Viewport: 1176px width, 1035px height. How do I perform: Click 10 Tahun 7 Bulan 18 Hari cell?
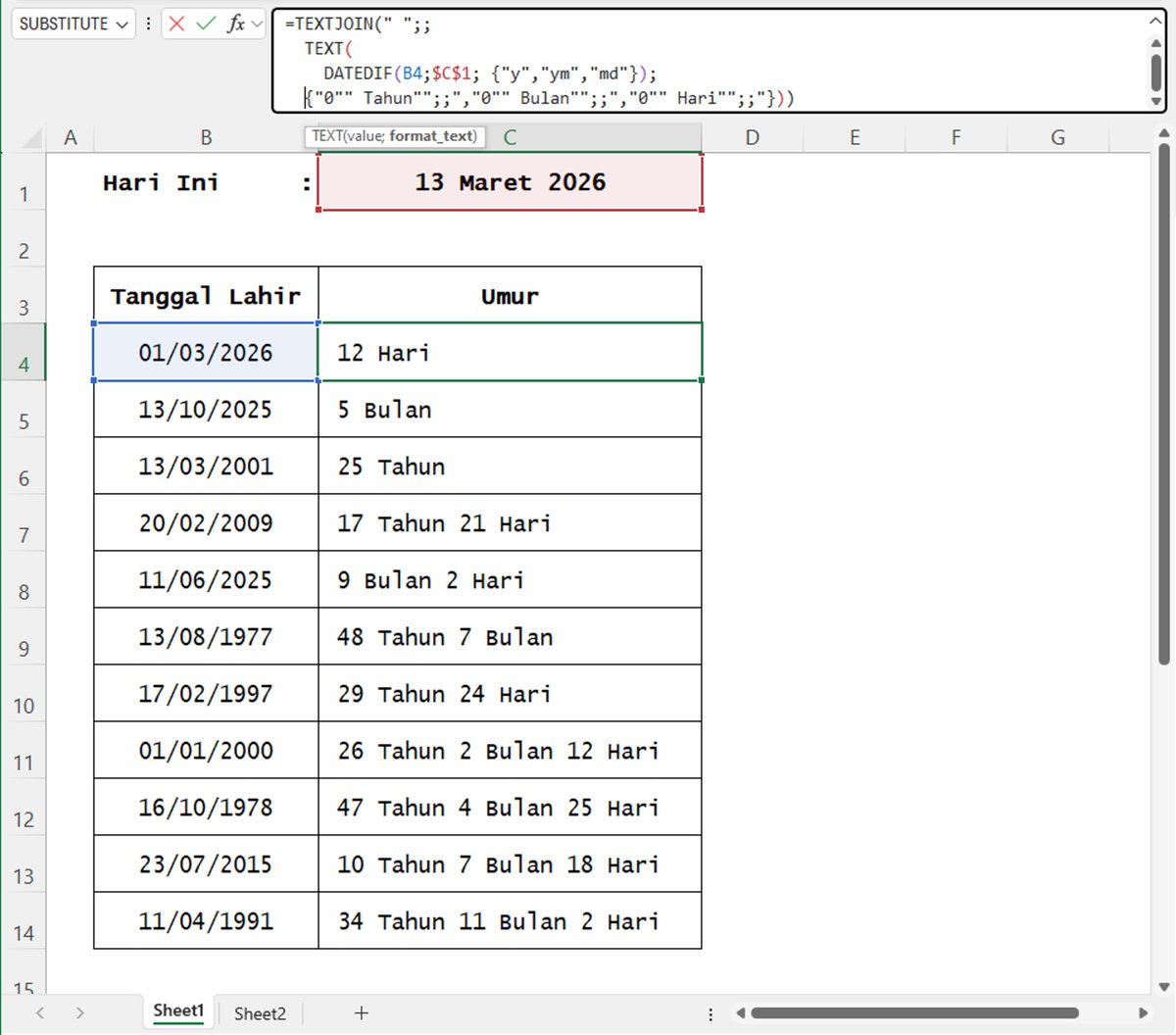[510, 864]
